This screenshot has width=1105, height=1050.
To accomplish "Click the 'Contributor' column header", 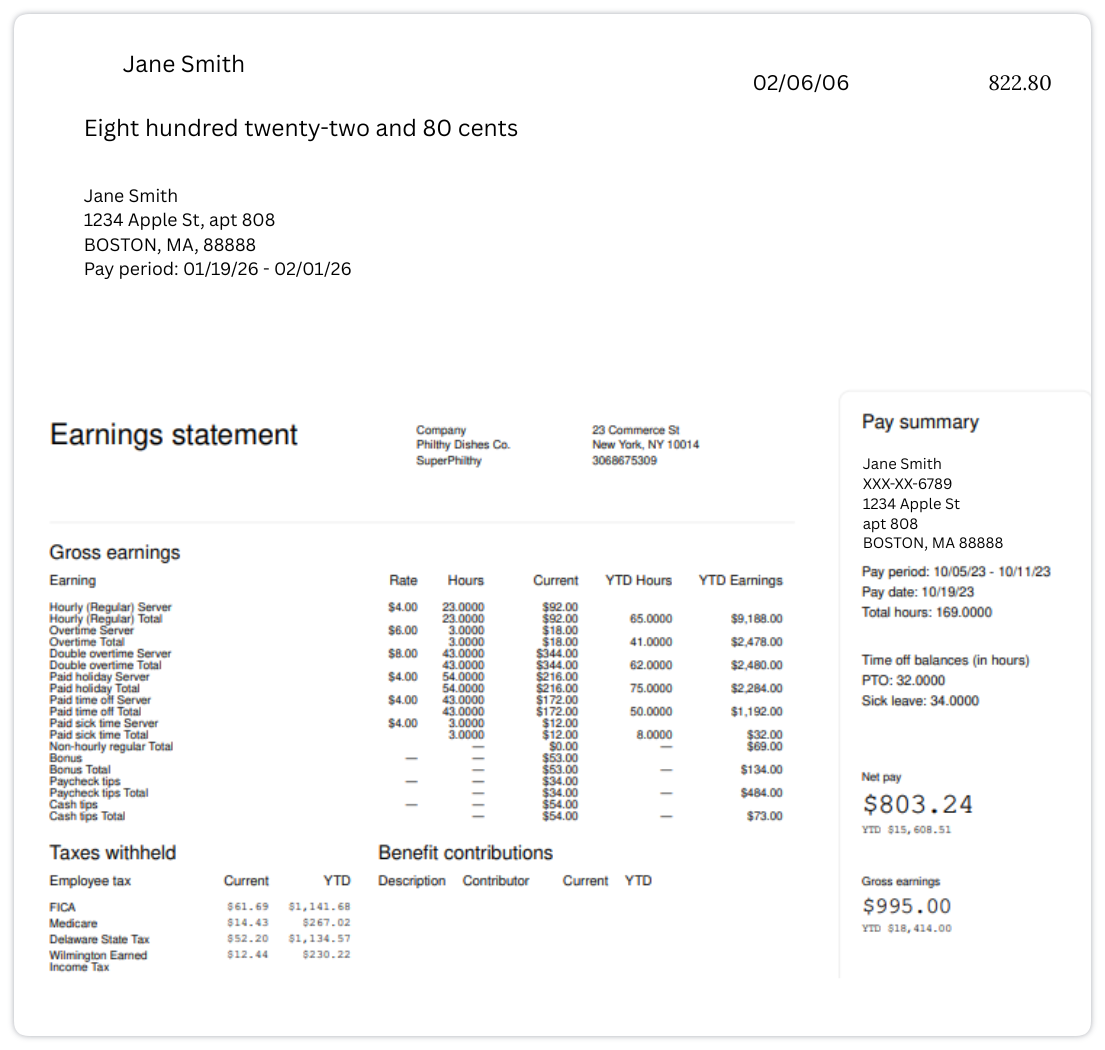I will (x=496, y=881).
